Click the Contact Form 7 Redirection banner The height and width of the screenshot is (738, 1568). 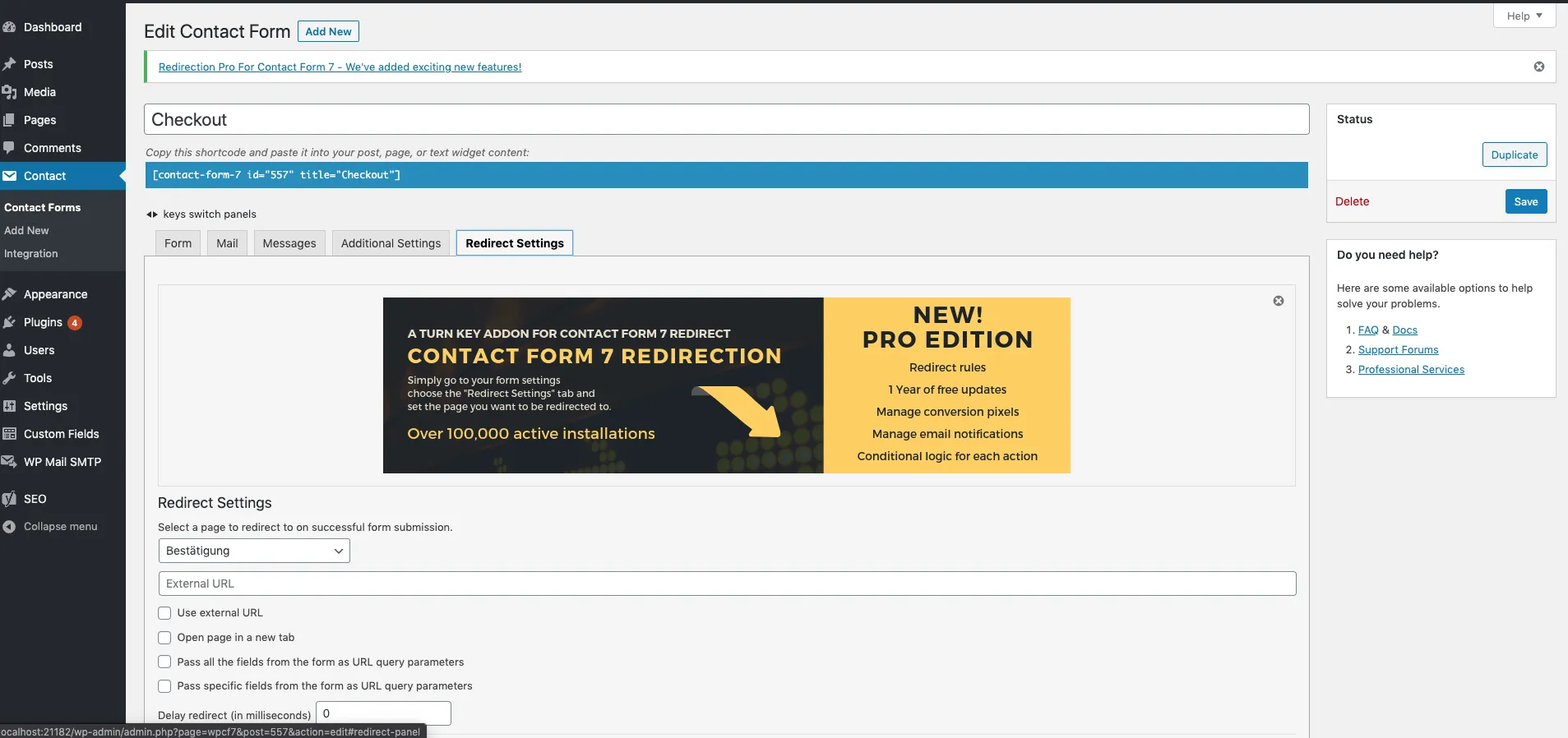point(727,385)
